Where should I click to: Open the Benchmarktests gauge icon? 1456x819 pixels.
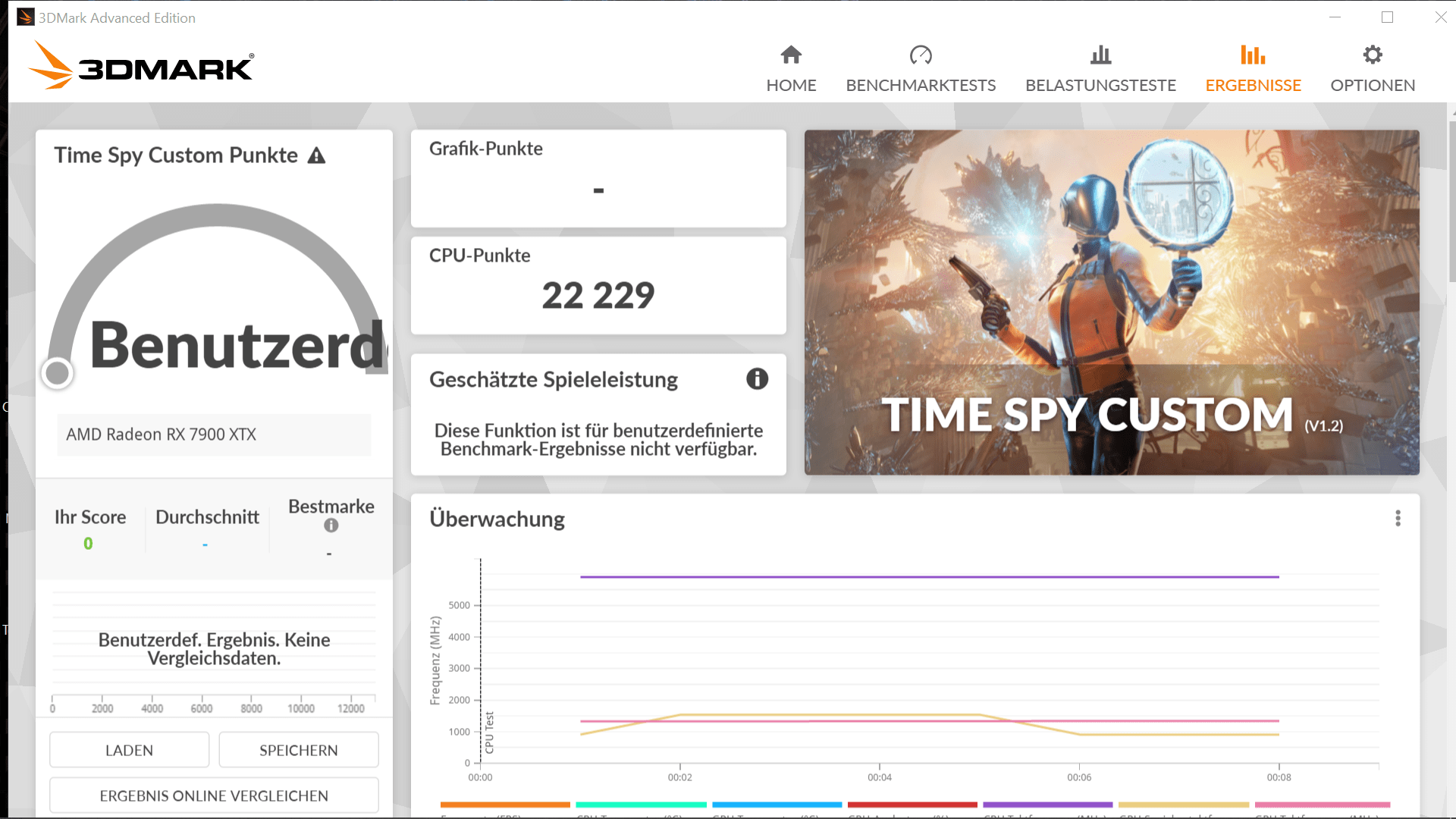[x=921, y=55]
